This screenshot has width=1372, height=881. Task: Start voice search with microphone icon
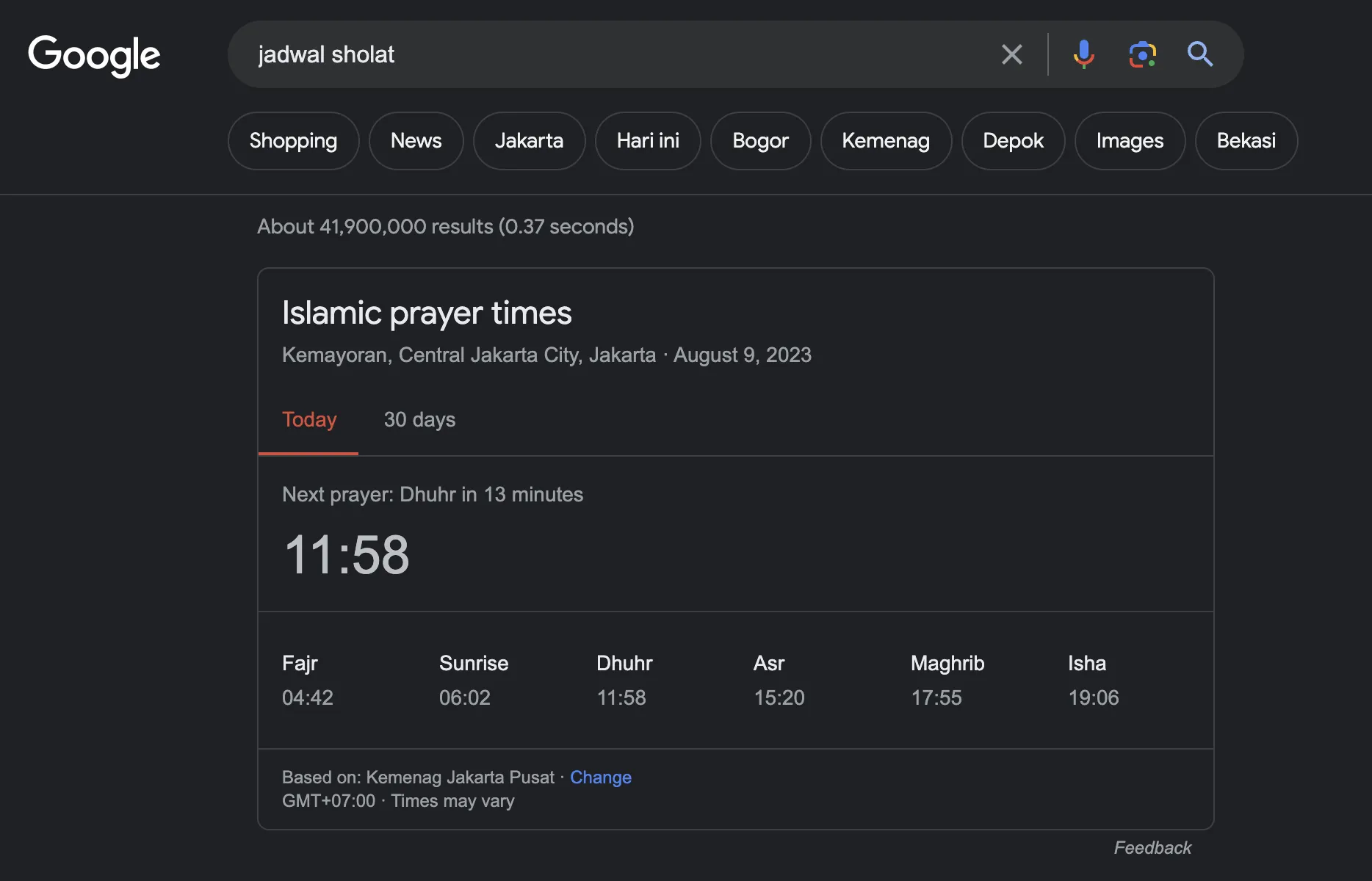(1083, 54)
